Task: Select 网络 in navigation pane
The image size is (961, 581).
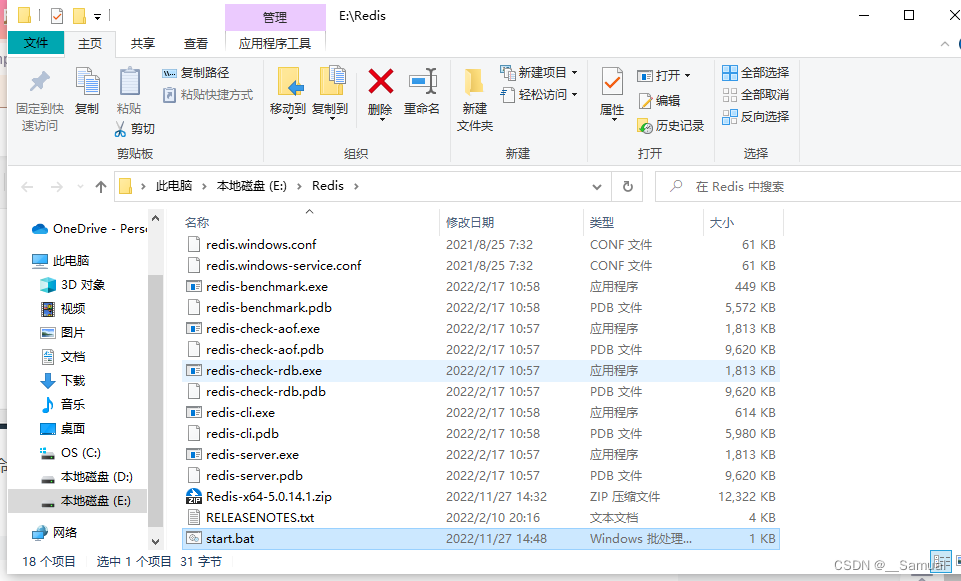Action: 55,533
